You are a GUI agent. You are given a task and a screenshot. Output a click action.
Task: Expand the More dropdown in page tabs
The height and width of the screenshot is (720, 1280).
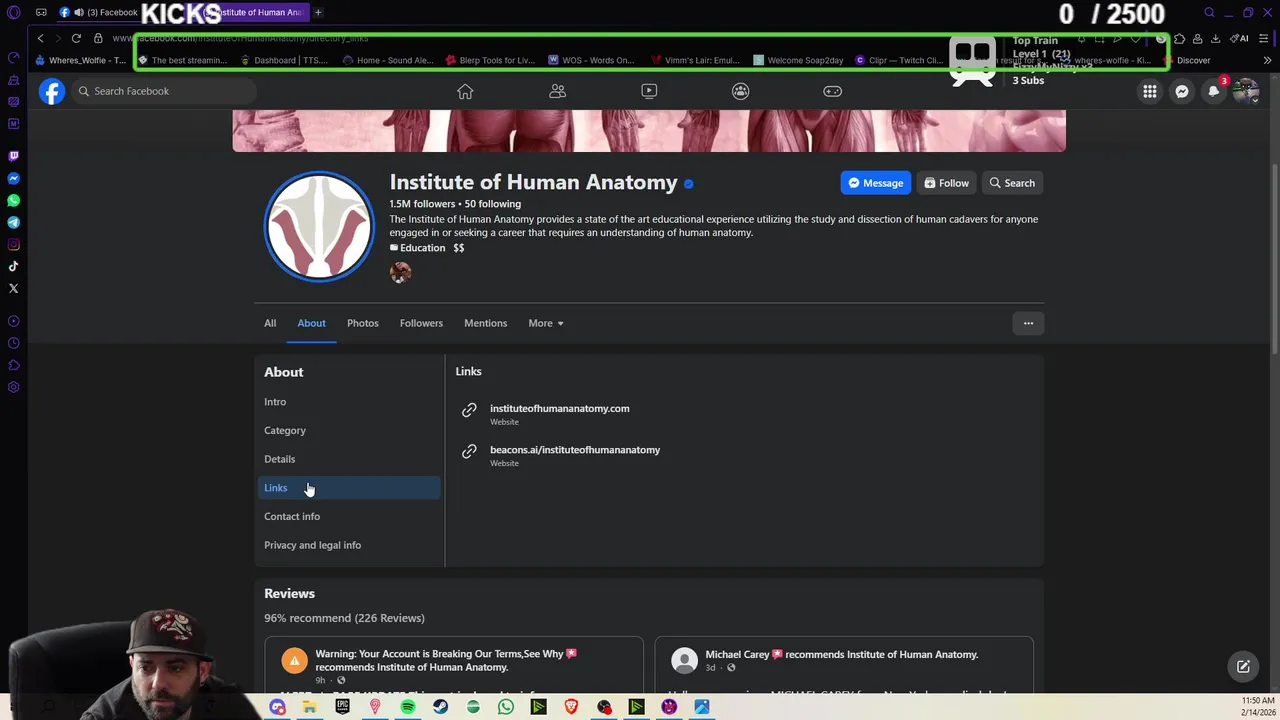546,323
